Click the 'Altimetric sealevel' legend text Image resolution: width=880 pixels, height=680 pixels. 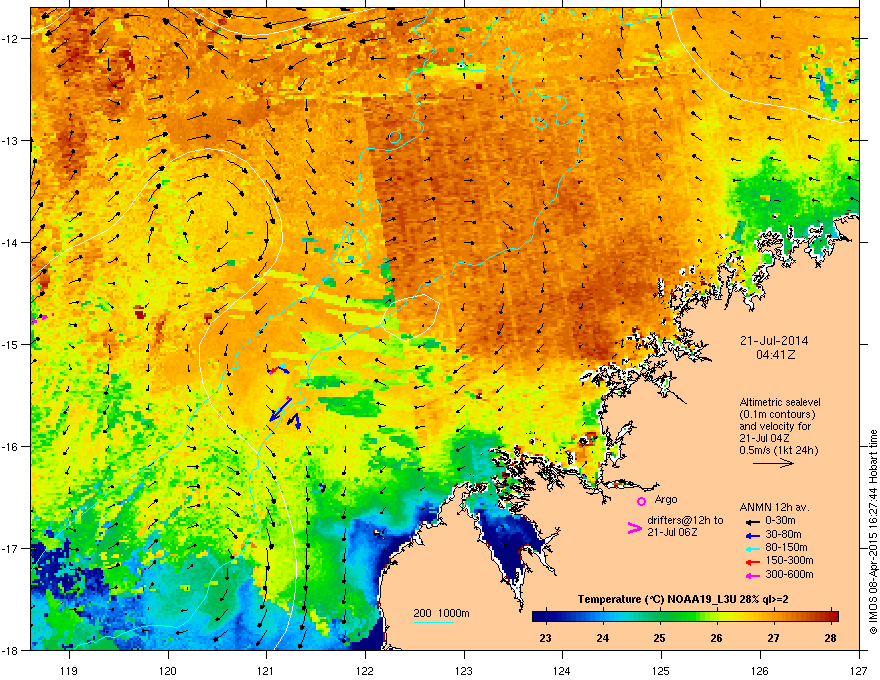pos(780,402)
